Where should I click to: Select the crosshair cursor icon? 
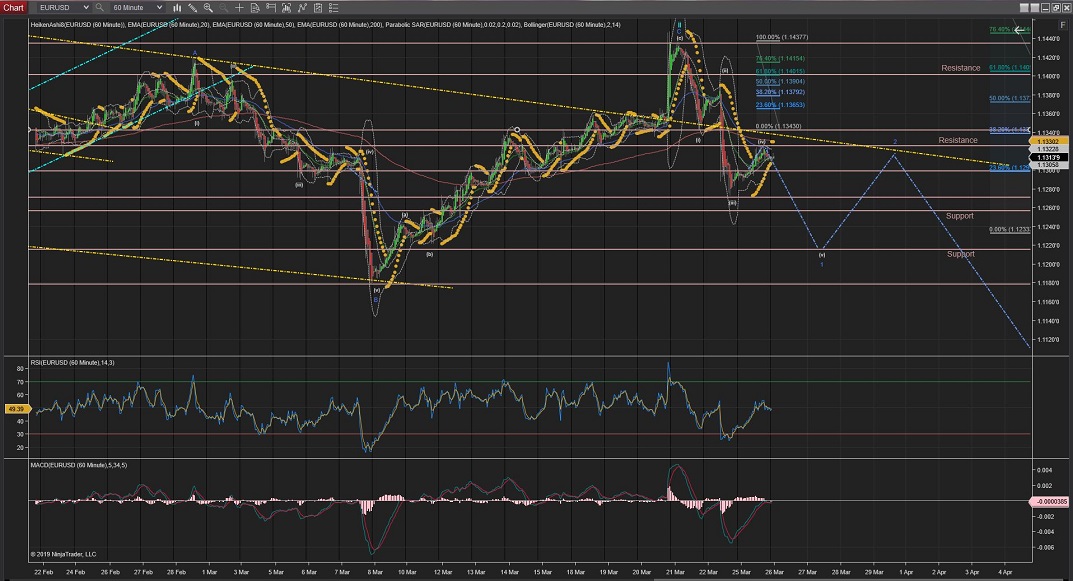[239, 8]
